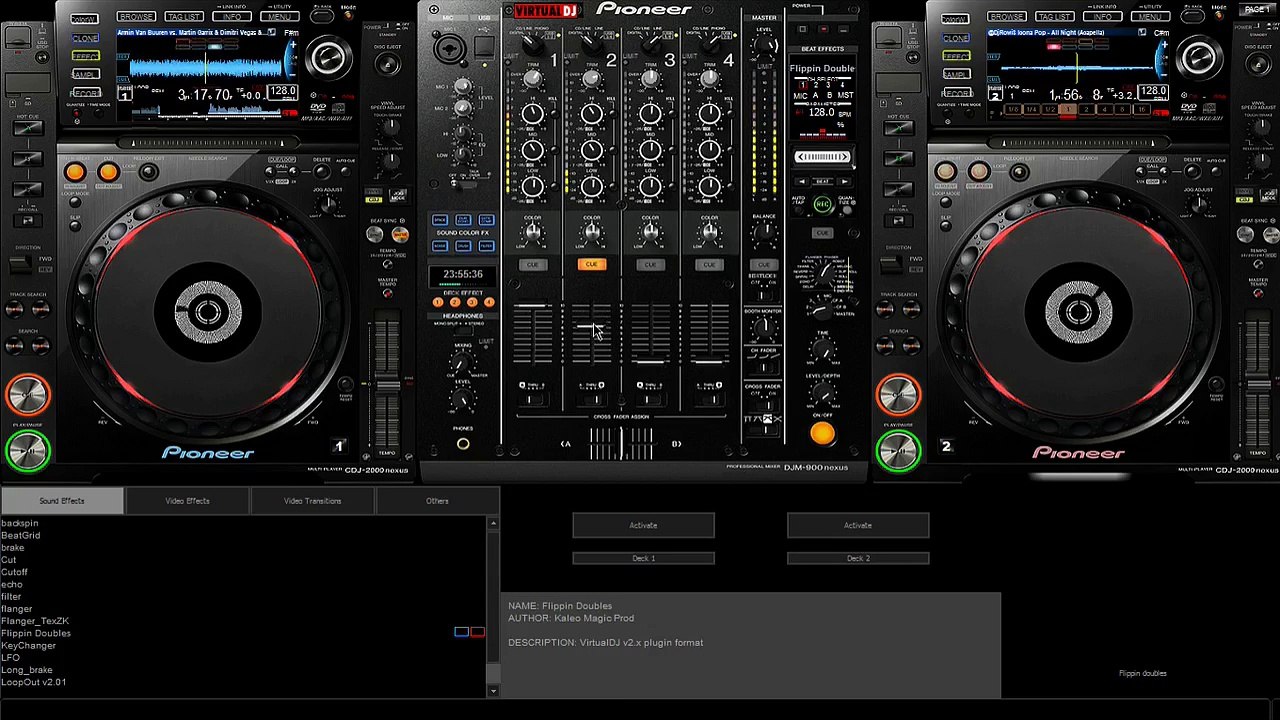The image size is (1280, 720).
Task: Select KeyChanger in the effects list
Action: click(28, 646)
